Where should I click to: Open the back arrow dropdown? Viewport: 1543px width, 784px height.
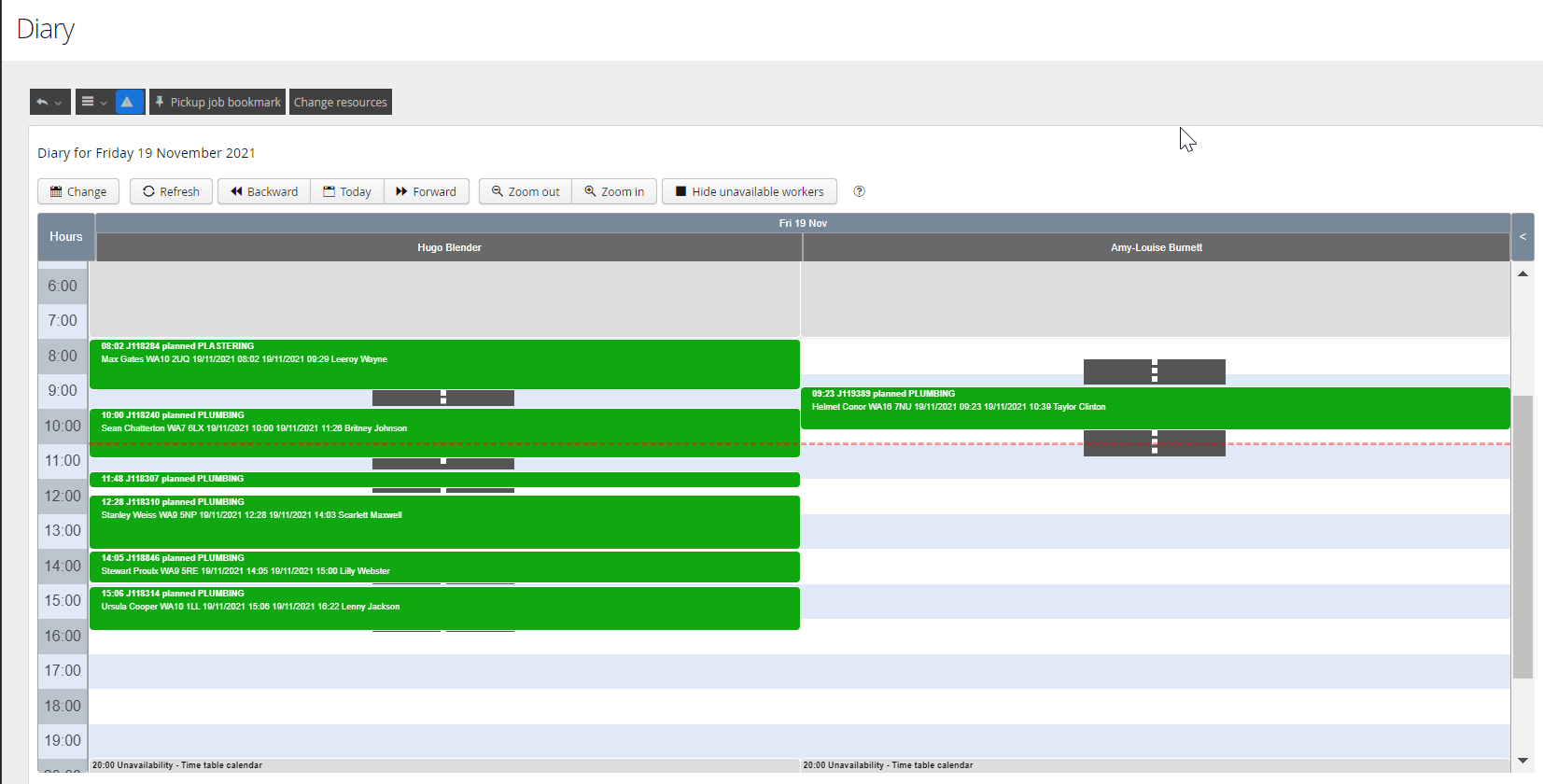click(x=50, y=102)
